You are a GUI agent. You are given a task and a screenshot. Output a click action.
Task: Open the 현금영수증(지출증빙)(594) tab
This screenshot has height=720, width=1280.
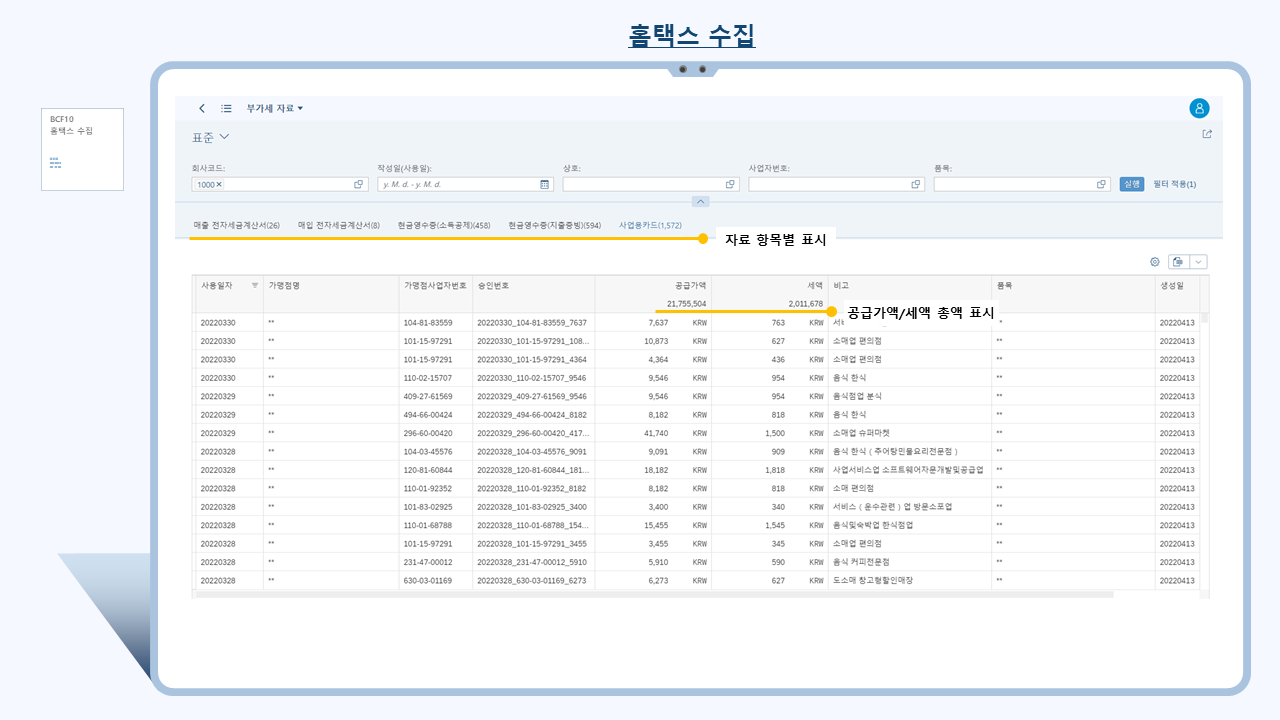[555, 225]
